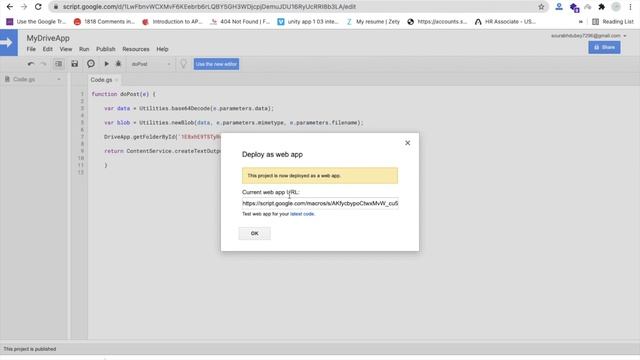Click Apps Script blue arrow logo

click(9, 42)
